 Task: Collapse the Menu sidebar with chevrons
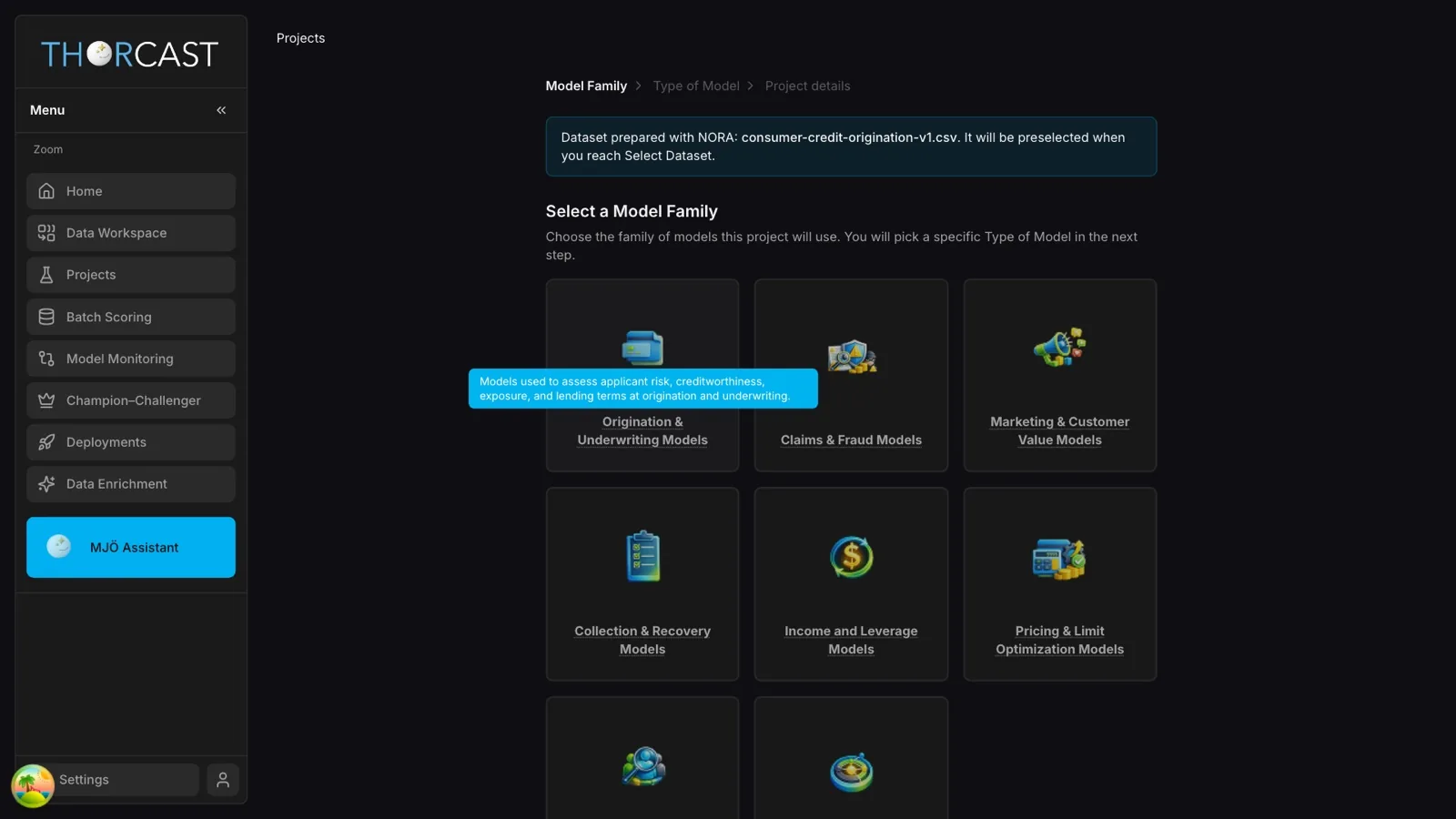tap(221, 110)
